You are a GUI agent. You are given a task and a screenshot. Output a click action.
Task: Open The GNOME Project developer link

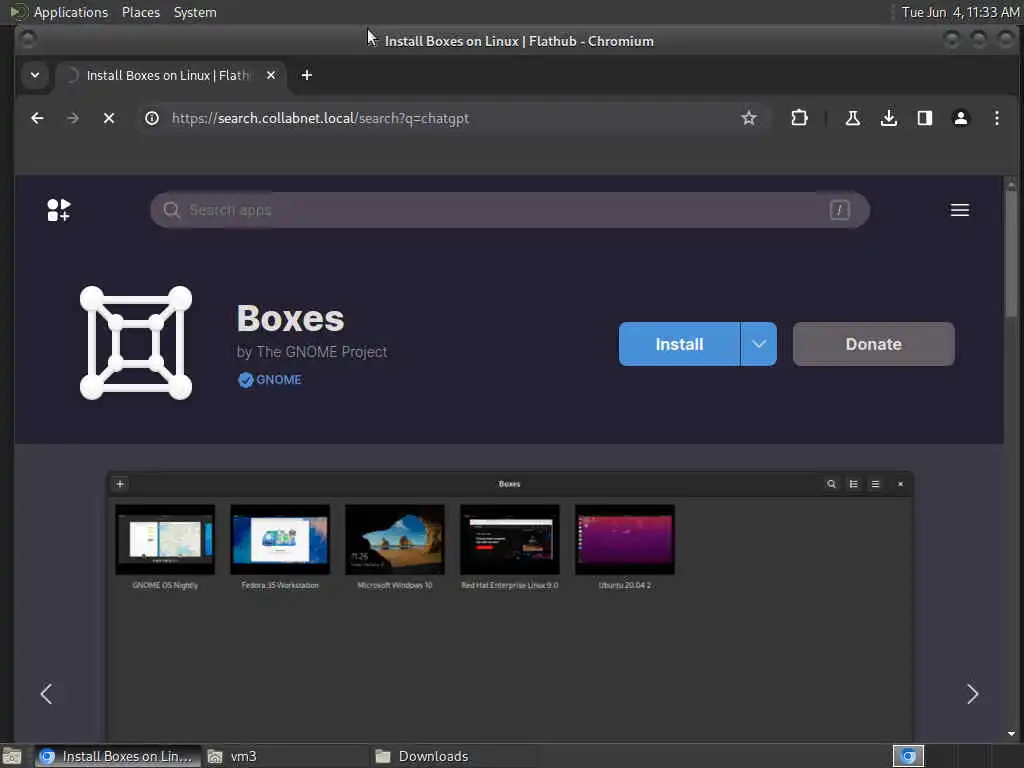click(x=322, y=352)
